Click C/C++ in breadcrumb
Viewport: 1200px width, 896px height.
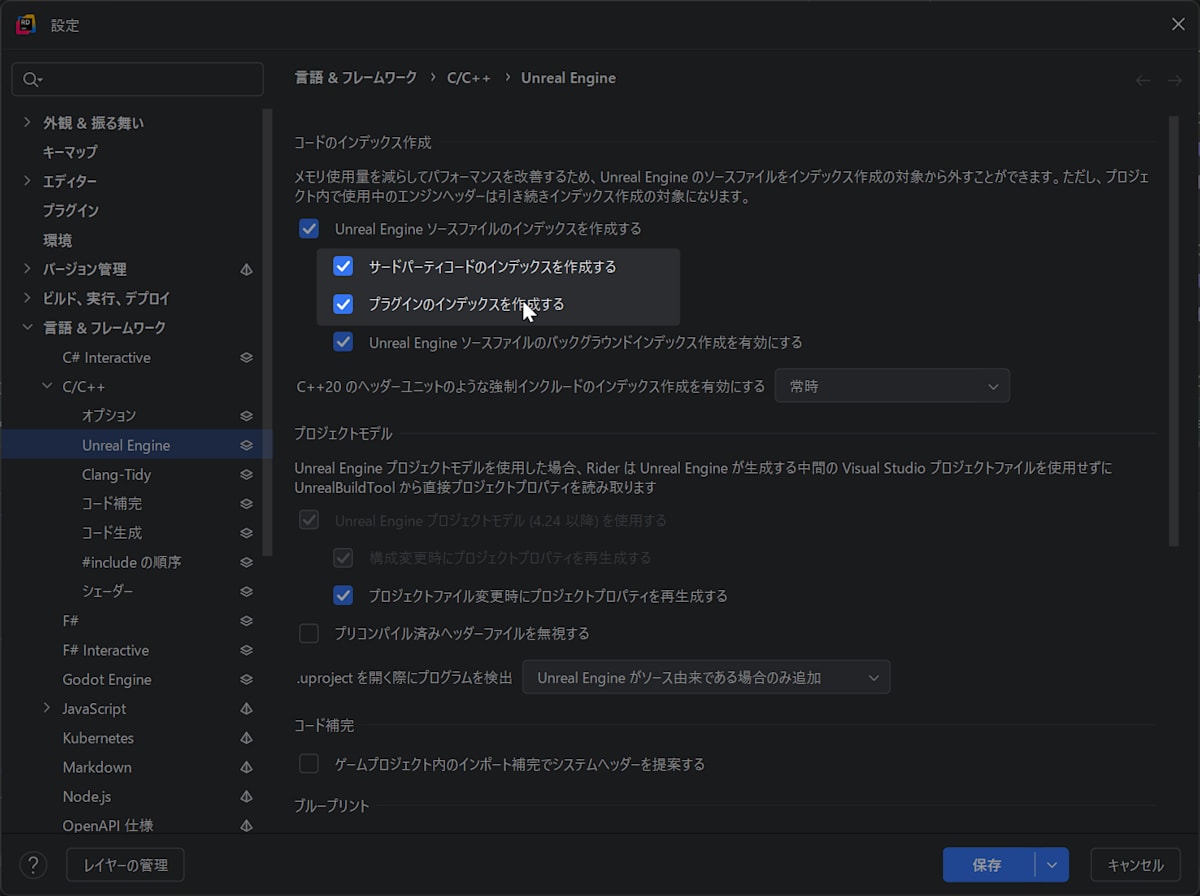pos(469,78)
